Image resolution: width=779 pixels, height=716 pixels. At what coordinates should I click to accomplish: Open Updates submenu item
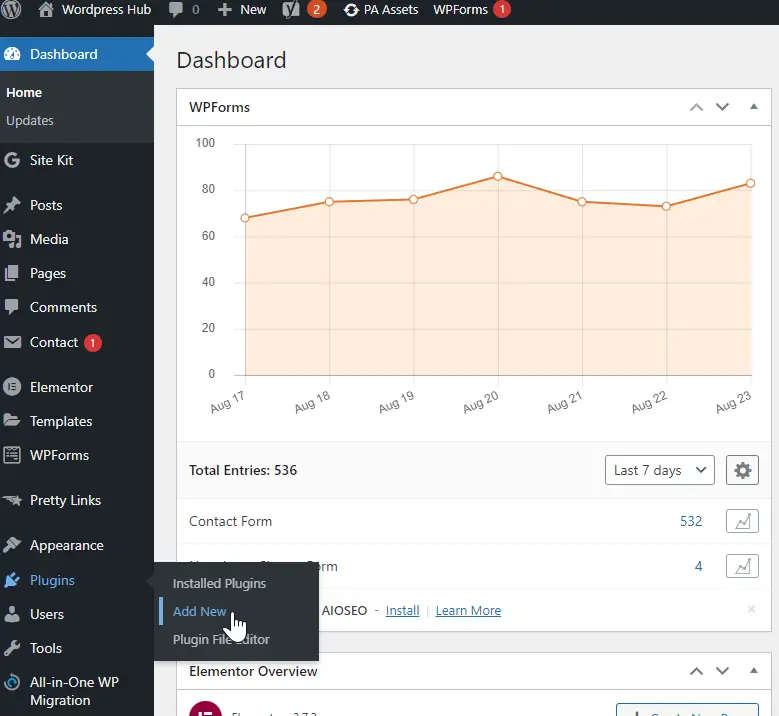(29, 121)
